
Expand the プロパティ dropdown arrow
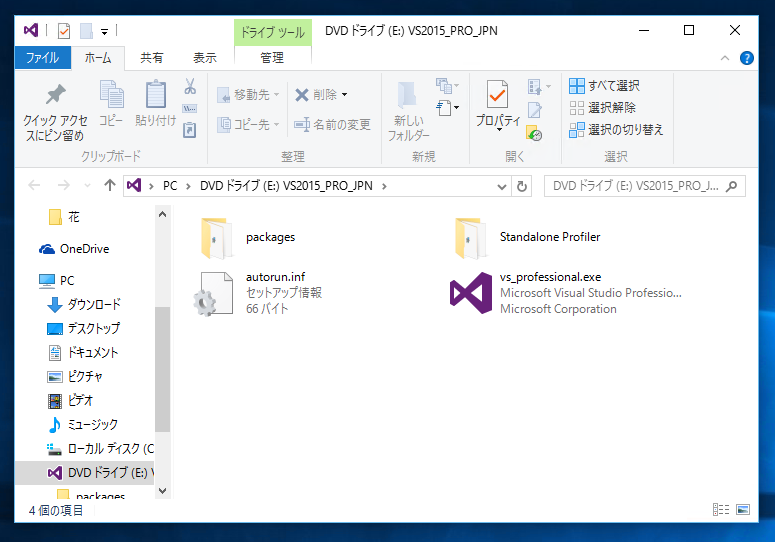click(x=499, y=129)
